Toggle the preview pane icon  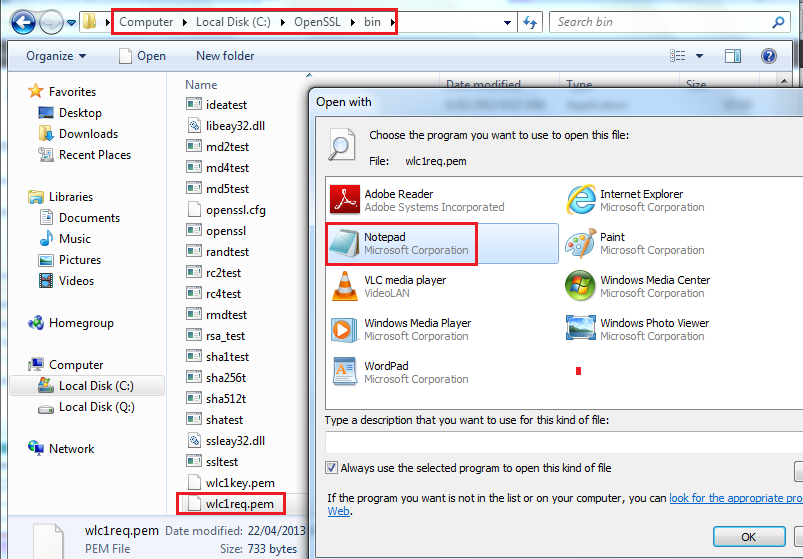733,56
